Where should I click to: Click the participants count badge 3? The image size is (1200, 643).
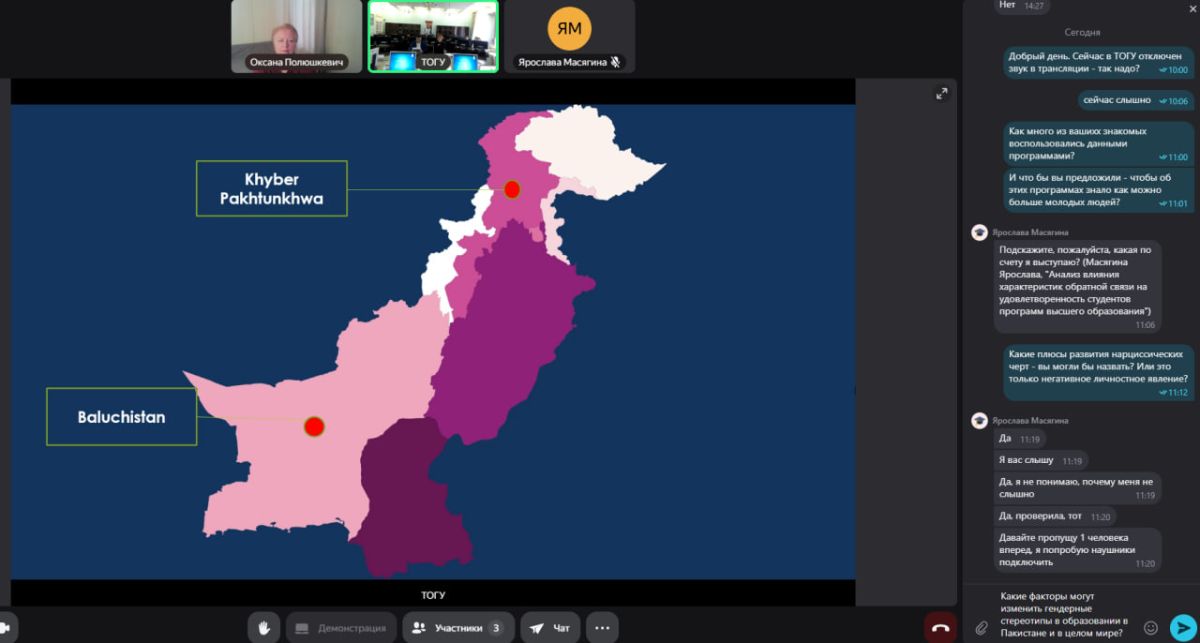[x=495, y=628]
